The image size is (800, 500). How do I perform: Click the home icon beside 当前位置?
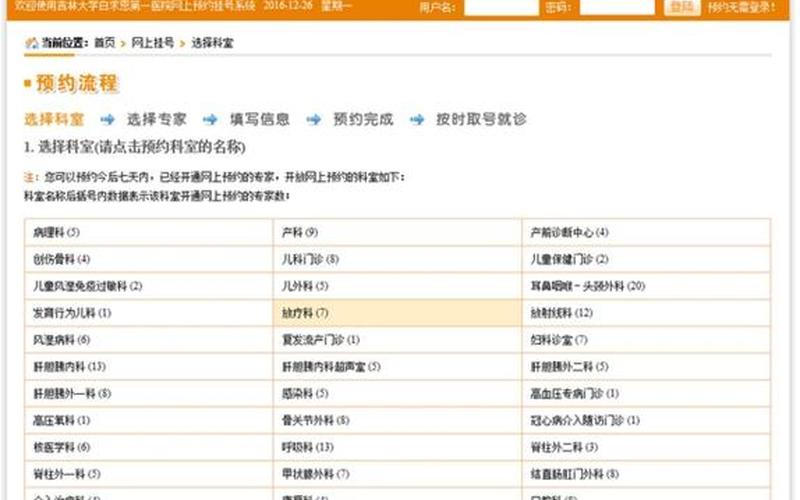click(32, 43)
